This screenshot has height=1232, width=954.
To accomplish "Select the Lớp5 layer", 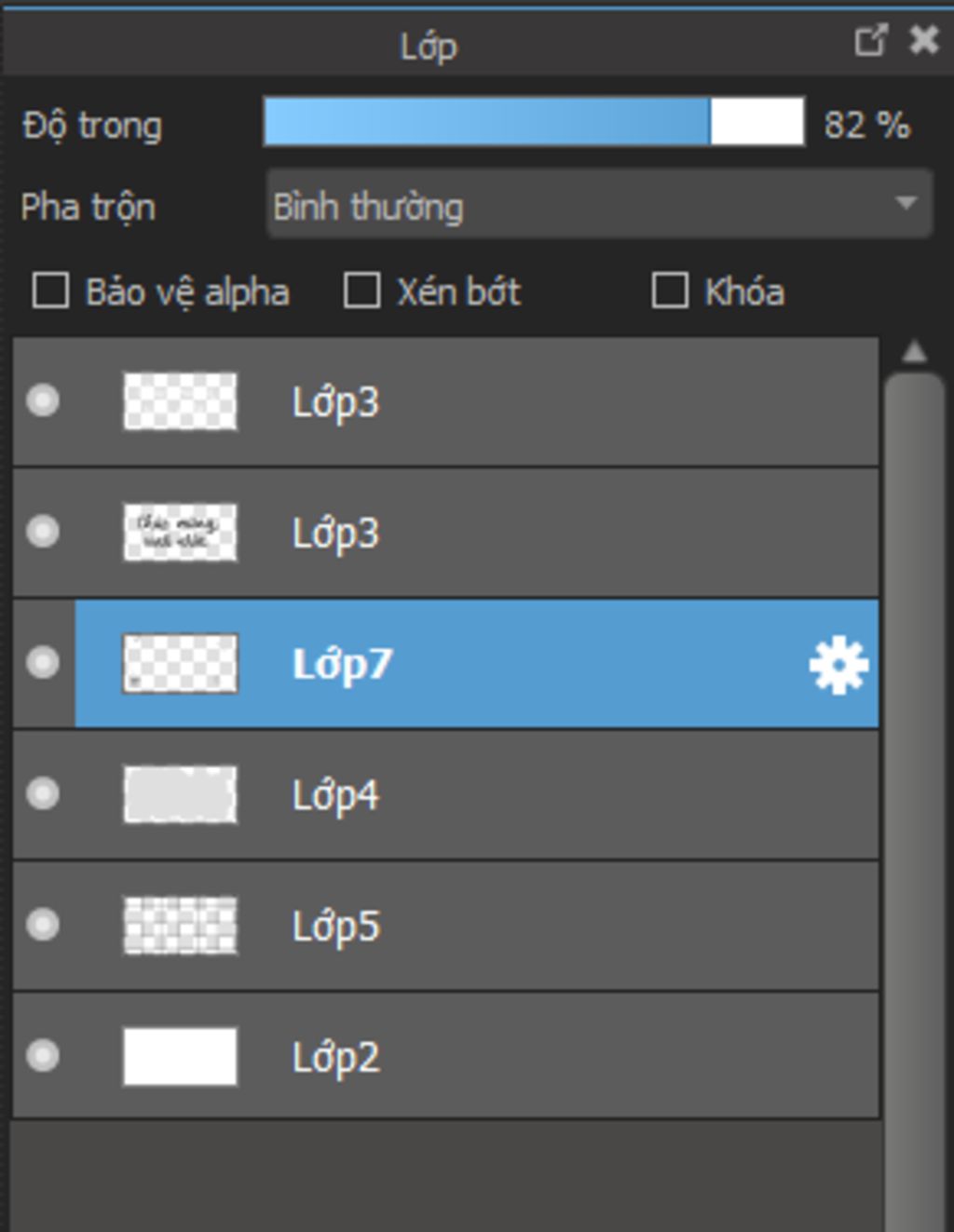I will (x=446, y=926).
